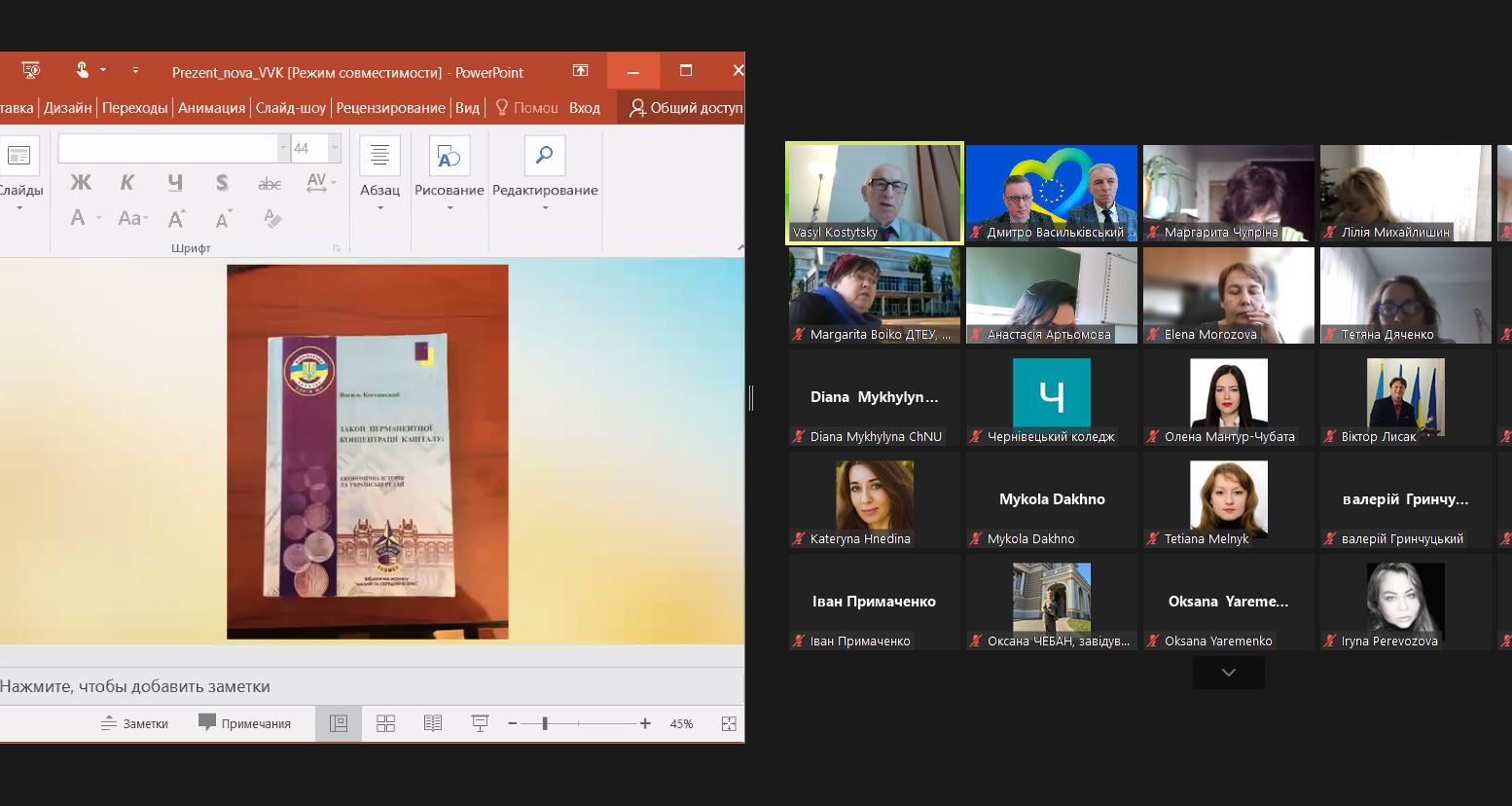Click the increase font size icon
The image size is (1512, 806).
(176, 219)
